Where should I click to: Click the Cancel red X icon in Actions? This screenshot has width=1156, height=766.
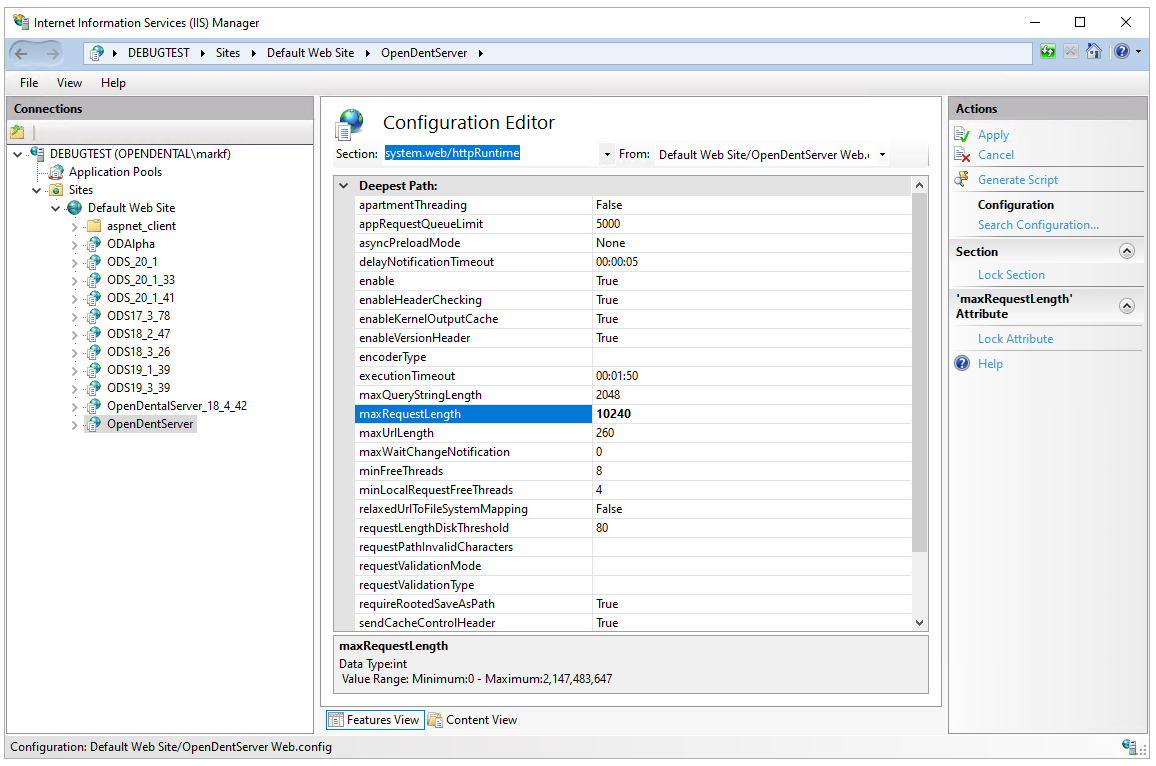click(x=962, y=155)
